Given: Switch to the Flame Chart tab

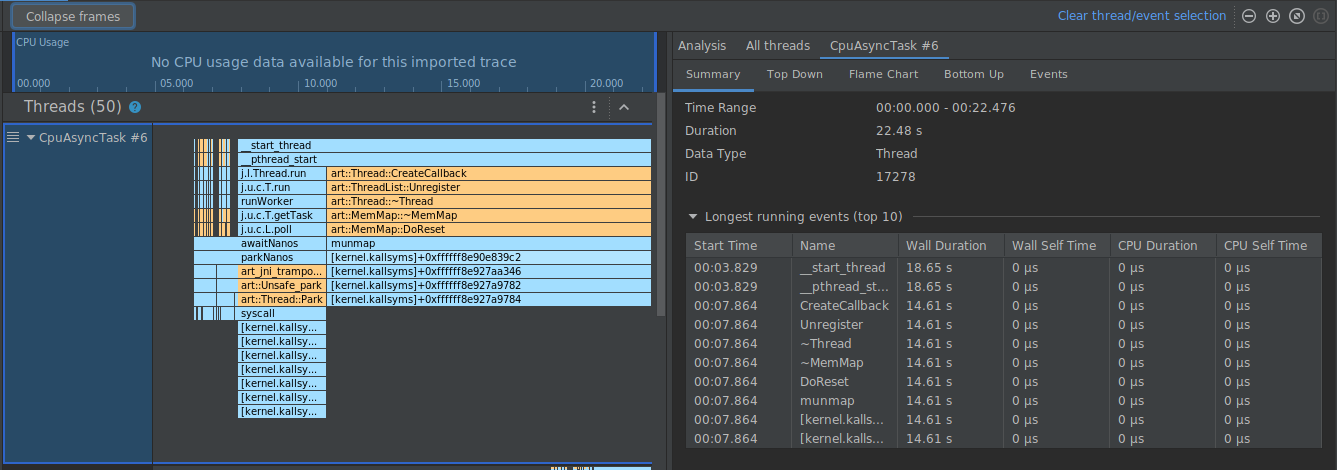Looking at the screenshot, I should coord(883,74).
